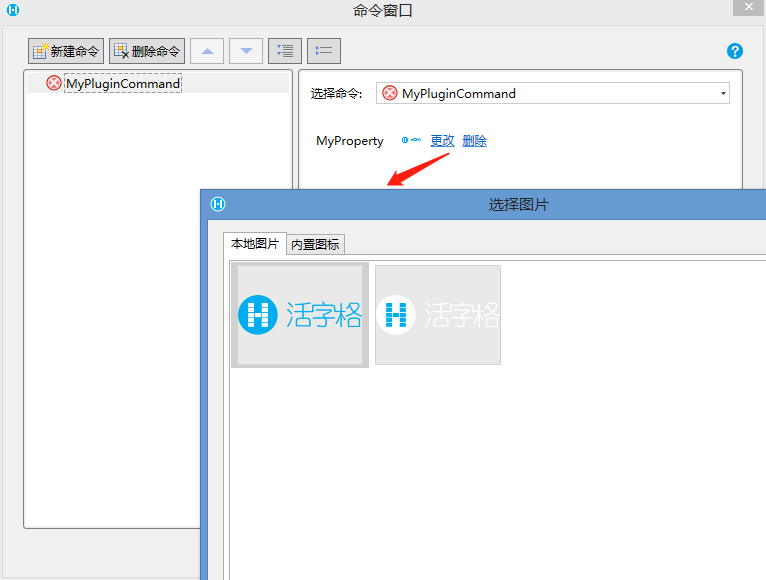
Task: Click the 删除命令 button
Action: point(147,51)
